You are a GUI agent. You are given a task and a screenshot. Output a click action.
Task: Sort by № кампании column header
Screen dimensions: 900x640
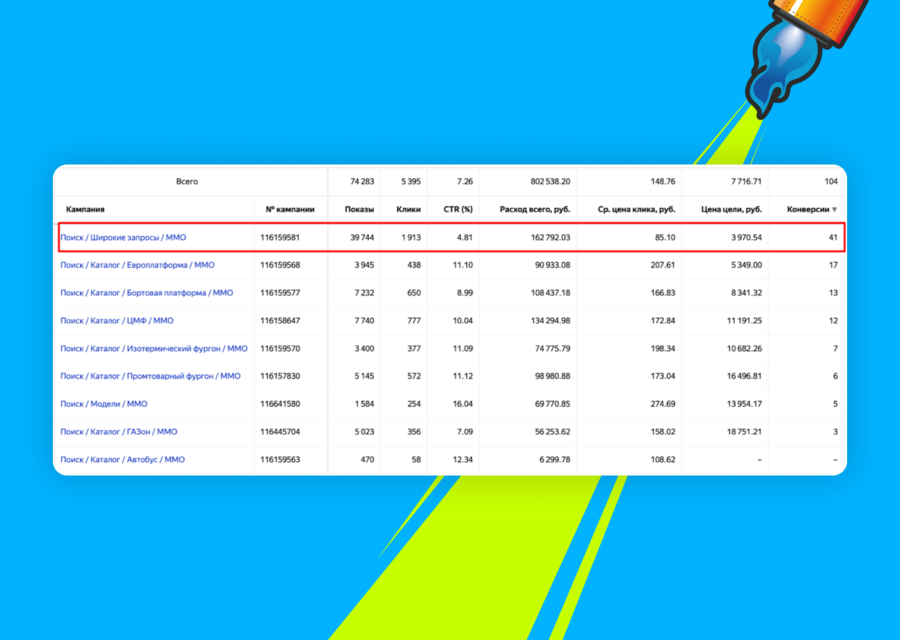[x=290, y=210]
